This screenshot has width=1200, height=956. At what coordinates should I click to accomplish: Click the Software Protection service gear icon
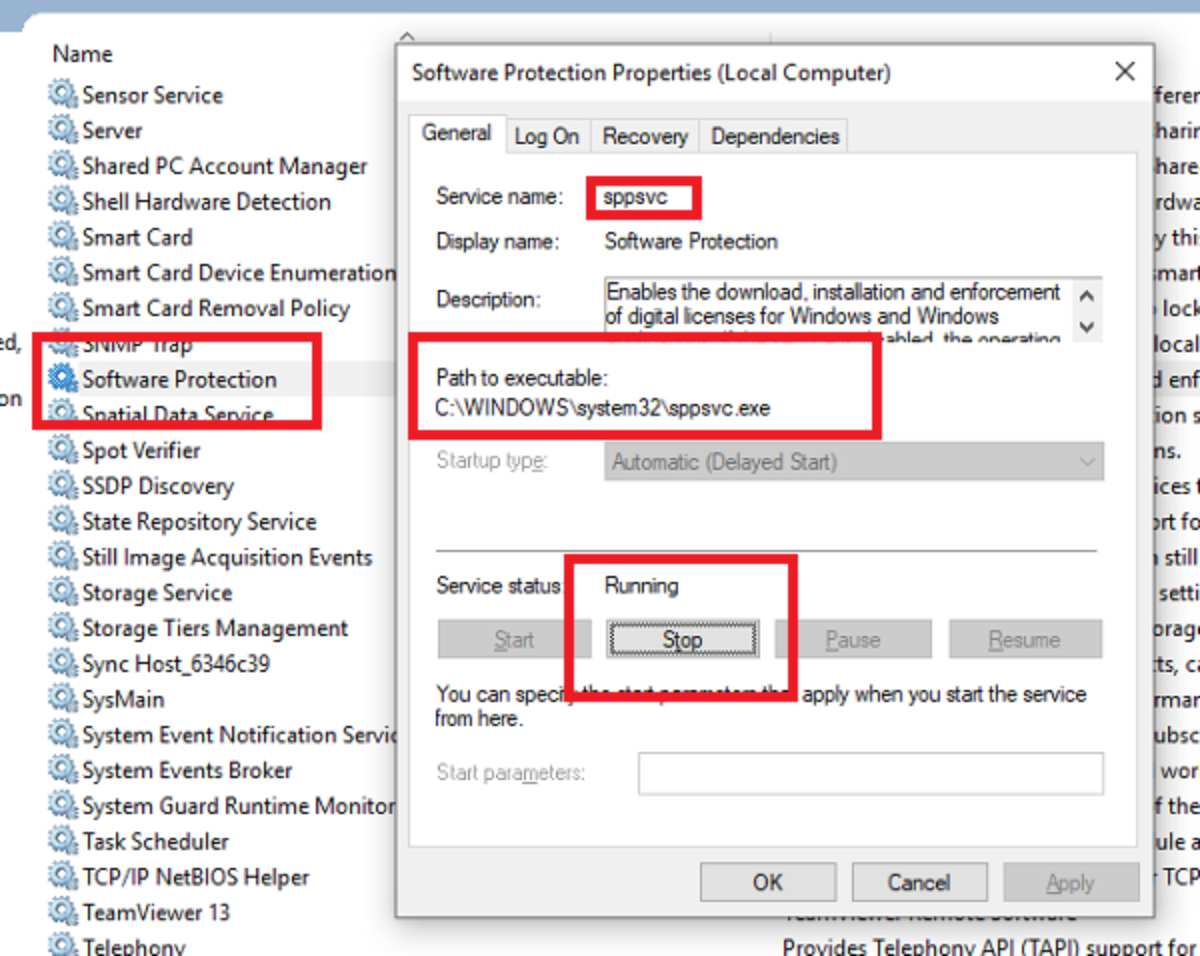(63, 379)
